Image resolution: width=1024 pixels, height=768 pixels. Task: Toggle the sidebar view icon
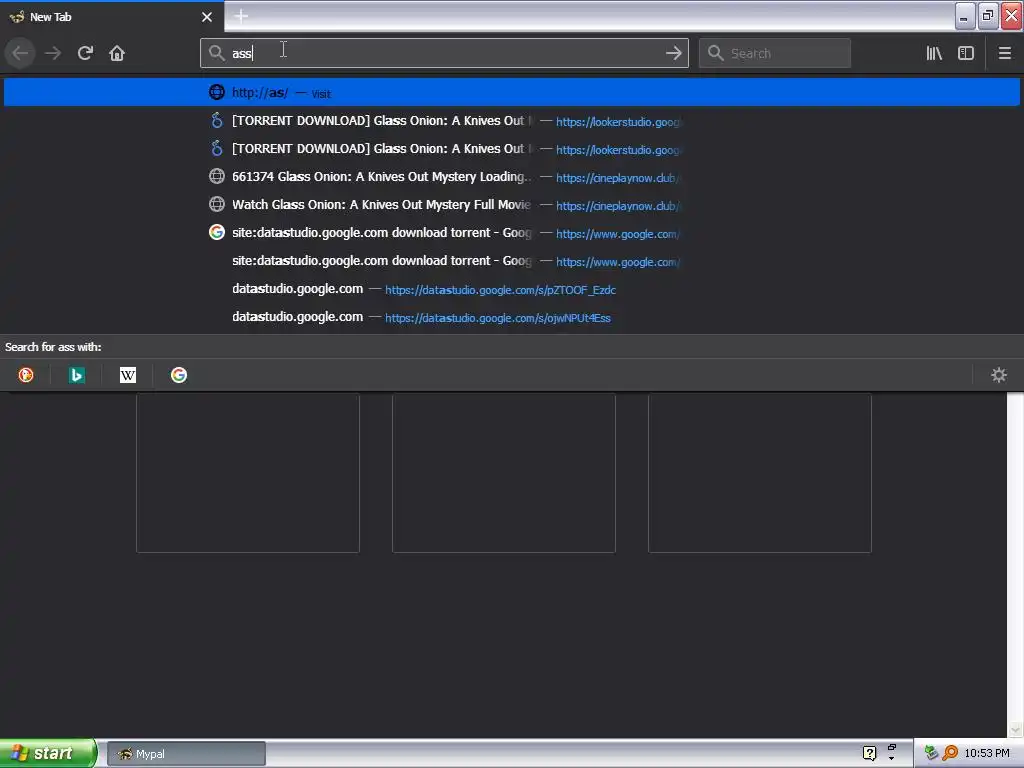tap(966, 53)
